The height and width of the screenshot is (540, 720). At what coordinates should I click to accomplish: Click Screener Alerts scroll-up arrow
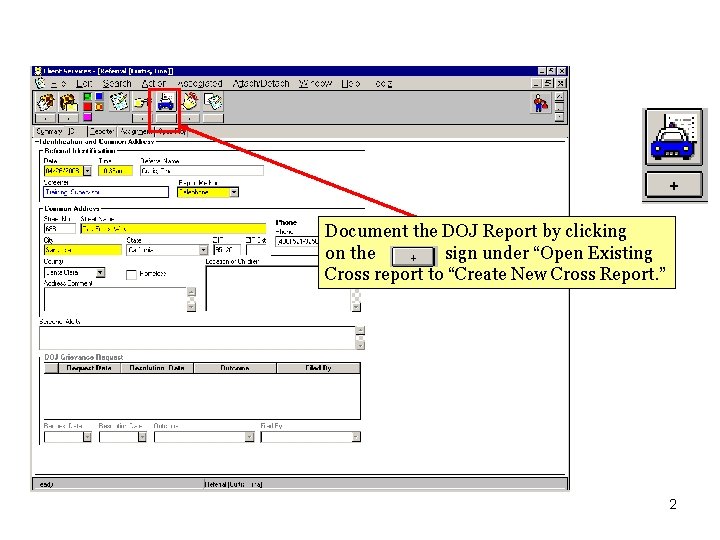pos(360,331)
